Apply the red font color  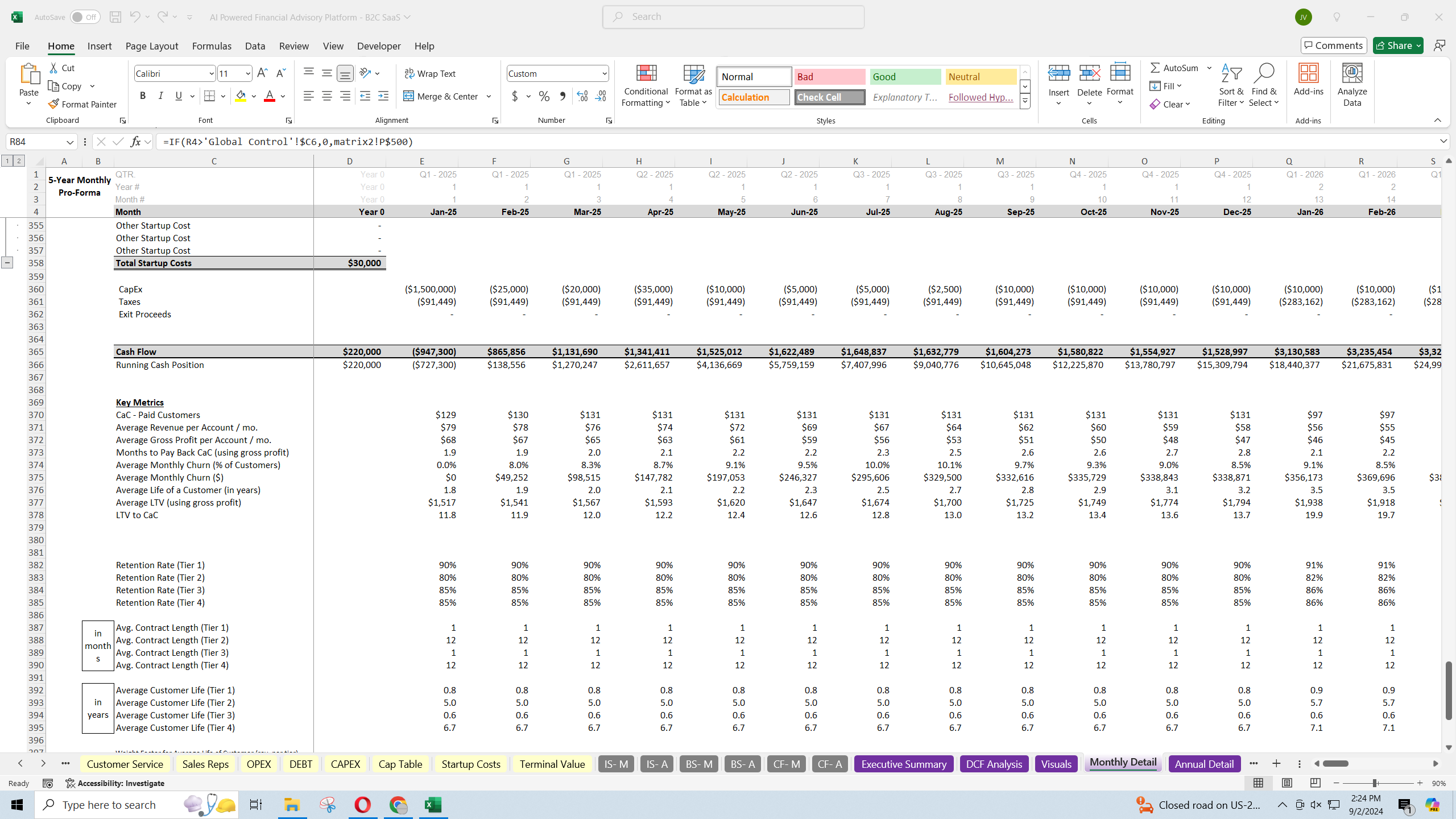tap(270, 96)
